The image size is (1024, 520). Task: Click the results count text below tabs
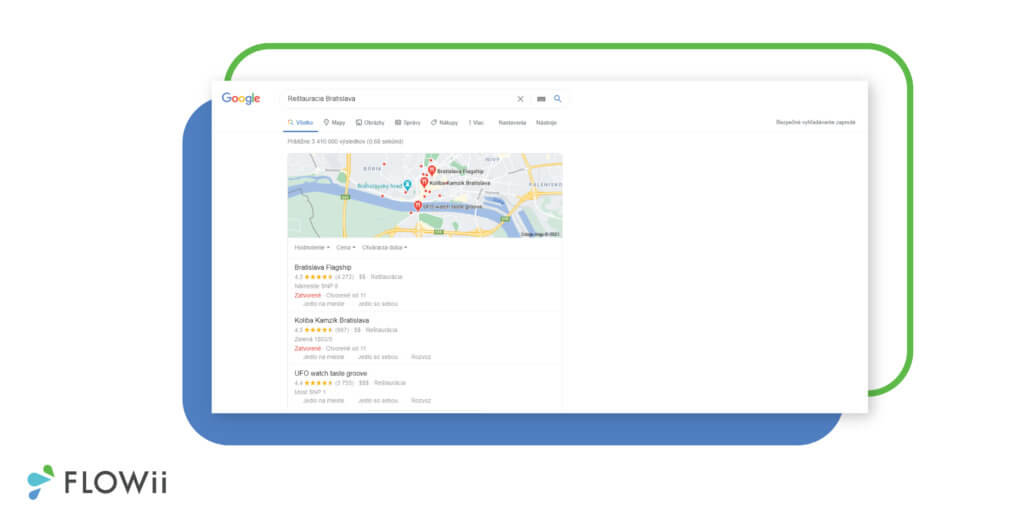coord(345,141)
